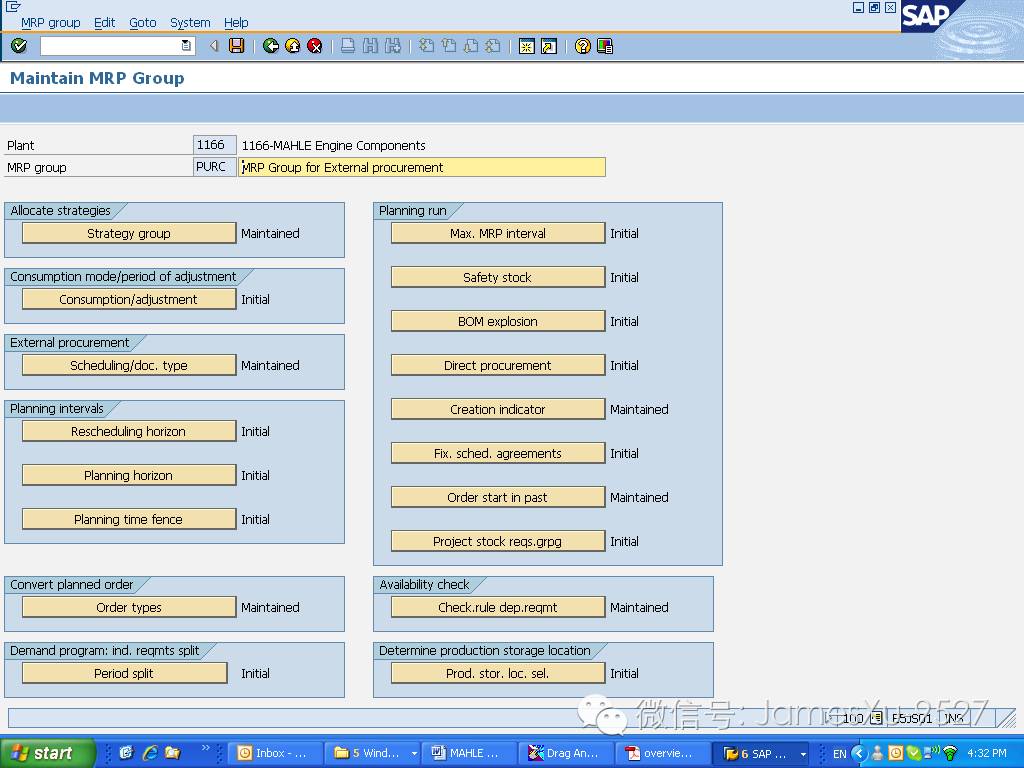Open the Customize Local Layout icon
This screenshot has width=1024, height=768.
(x=605, y=46)
